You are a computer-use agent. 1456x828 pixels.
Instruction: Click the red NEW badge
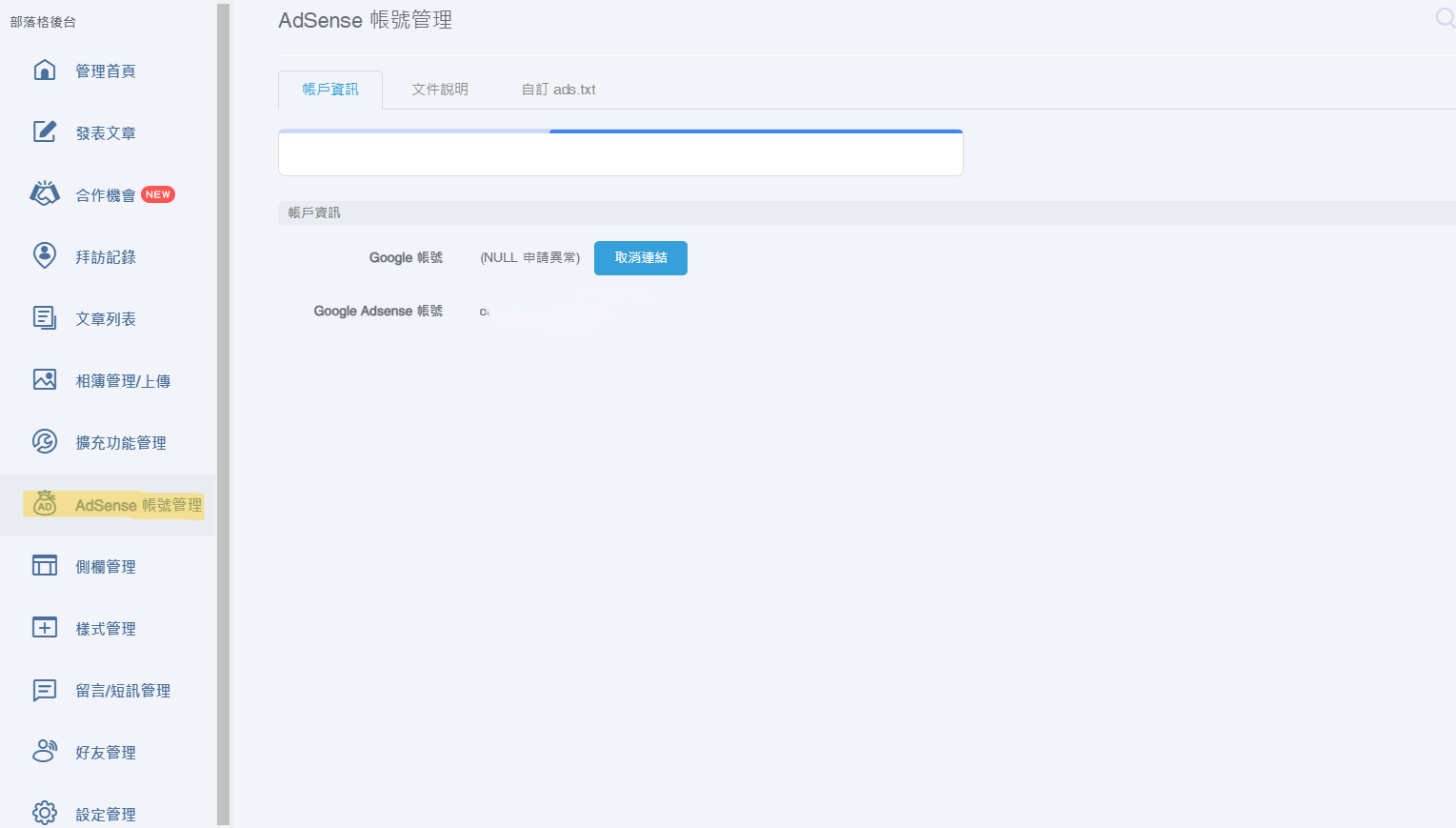158,194
